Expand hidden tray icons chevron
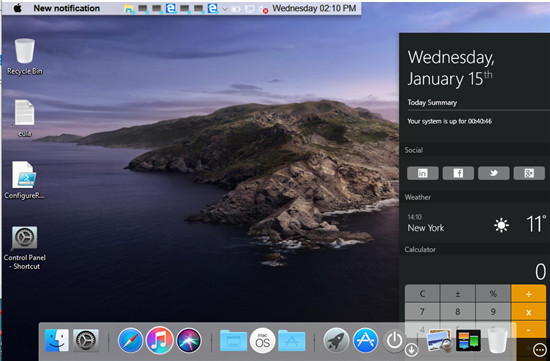The width and height of the screenshot is (550, 361). (x=225, y=9)
